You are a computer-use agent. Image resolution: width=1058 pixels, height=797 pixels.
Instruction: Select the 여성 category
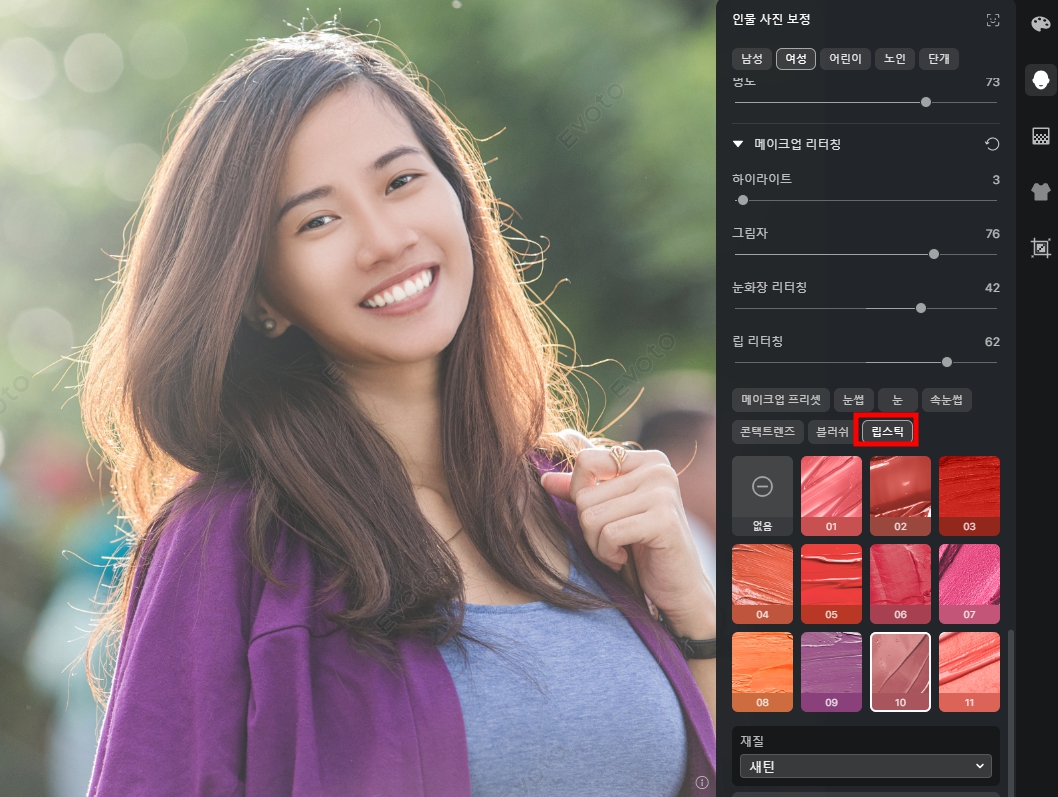[x=796, y=59]
